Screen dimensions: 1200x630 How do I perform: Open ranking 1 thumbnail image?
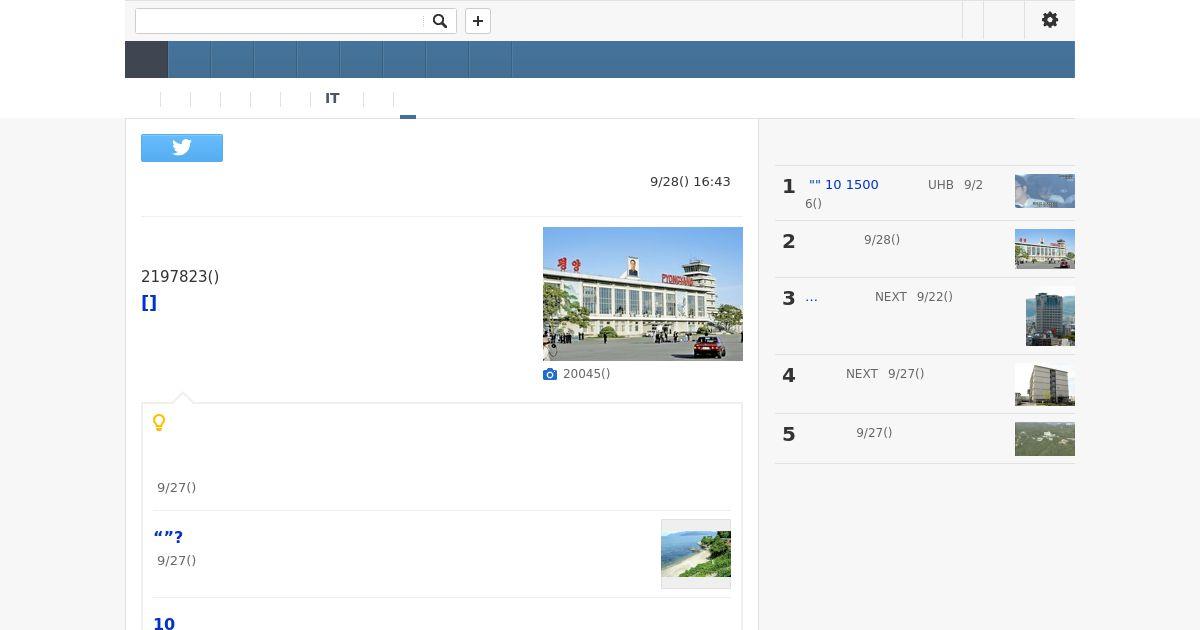click(1045, 191)
